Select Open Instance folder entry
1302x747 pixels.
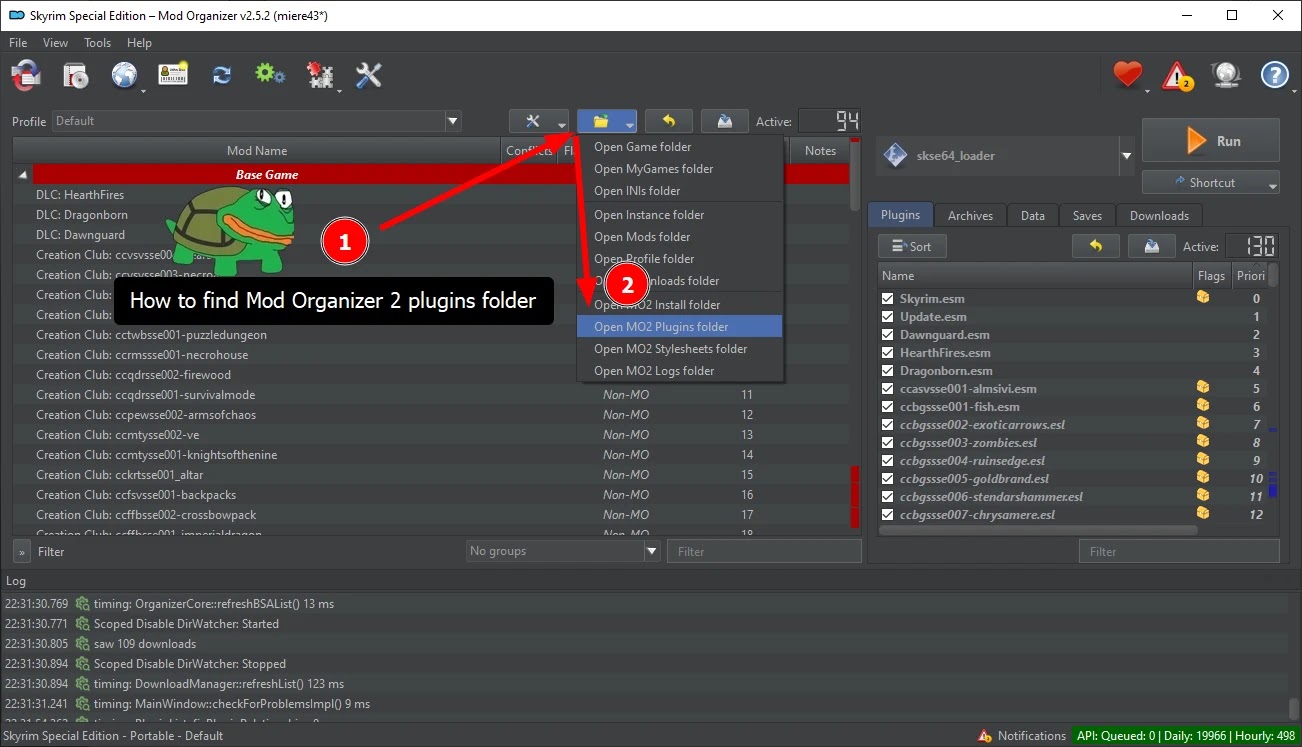point(680,215)
